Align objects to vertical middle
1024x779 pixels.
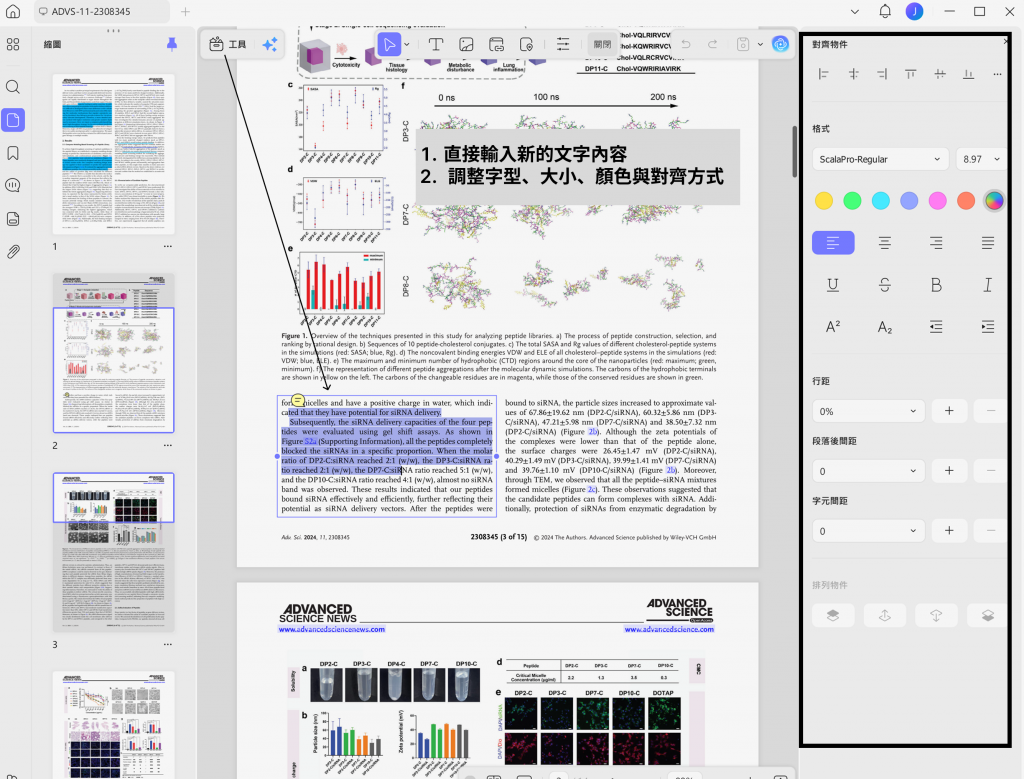(x=940, y=74)
